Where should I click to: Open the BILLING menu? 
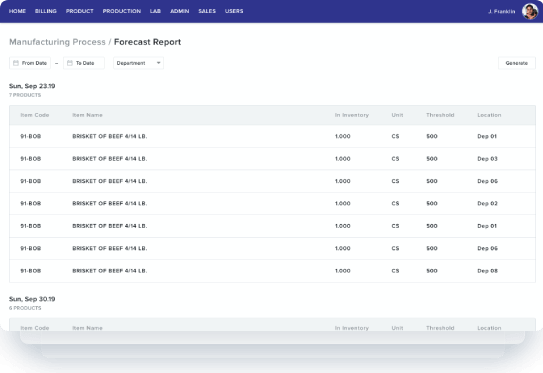(x=46, y=11)
